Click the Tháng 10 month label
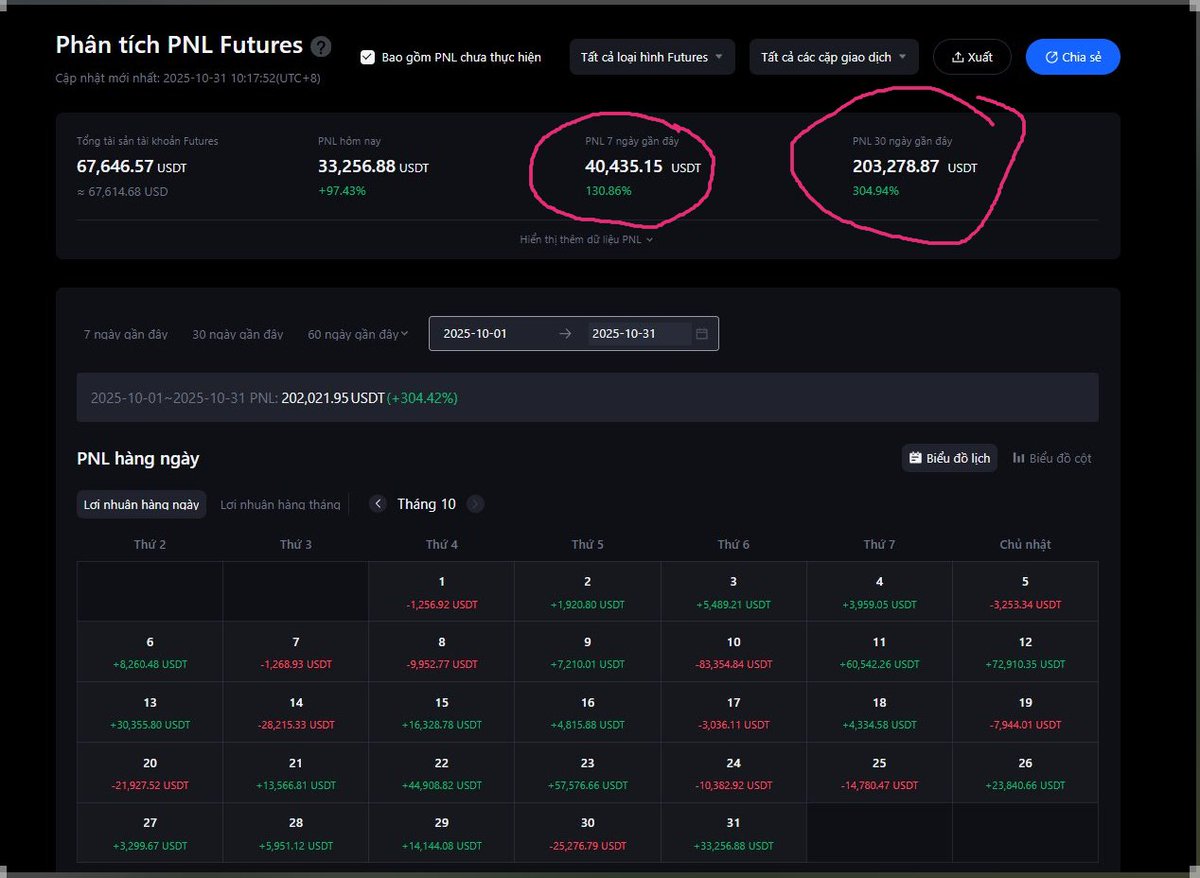 (x=426, y=504)
